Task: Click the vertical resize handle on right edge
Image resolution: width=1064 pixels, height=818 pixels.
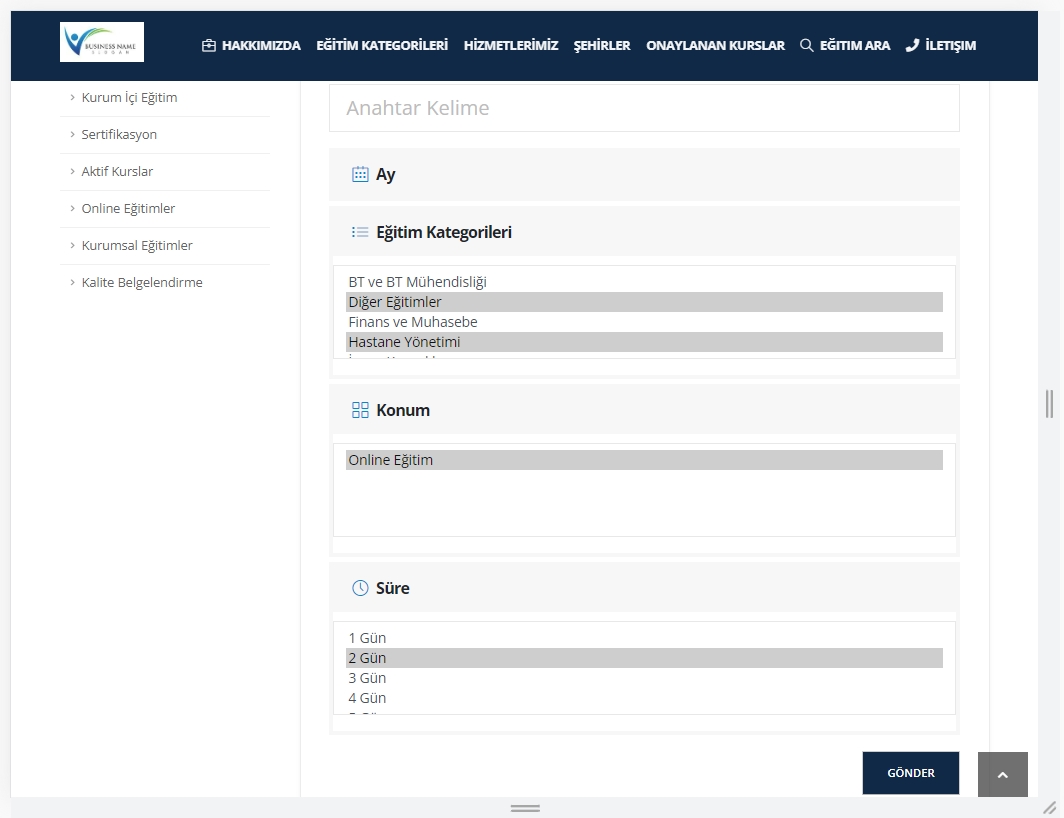Action: (1049, 404)
